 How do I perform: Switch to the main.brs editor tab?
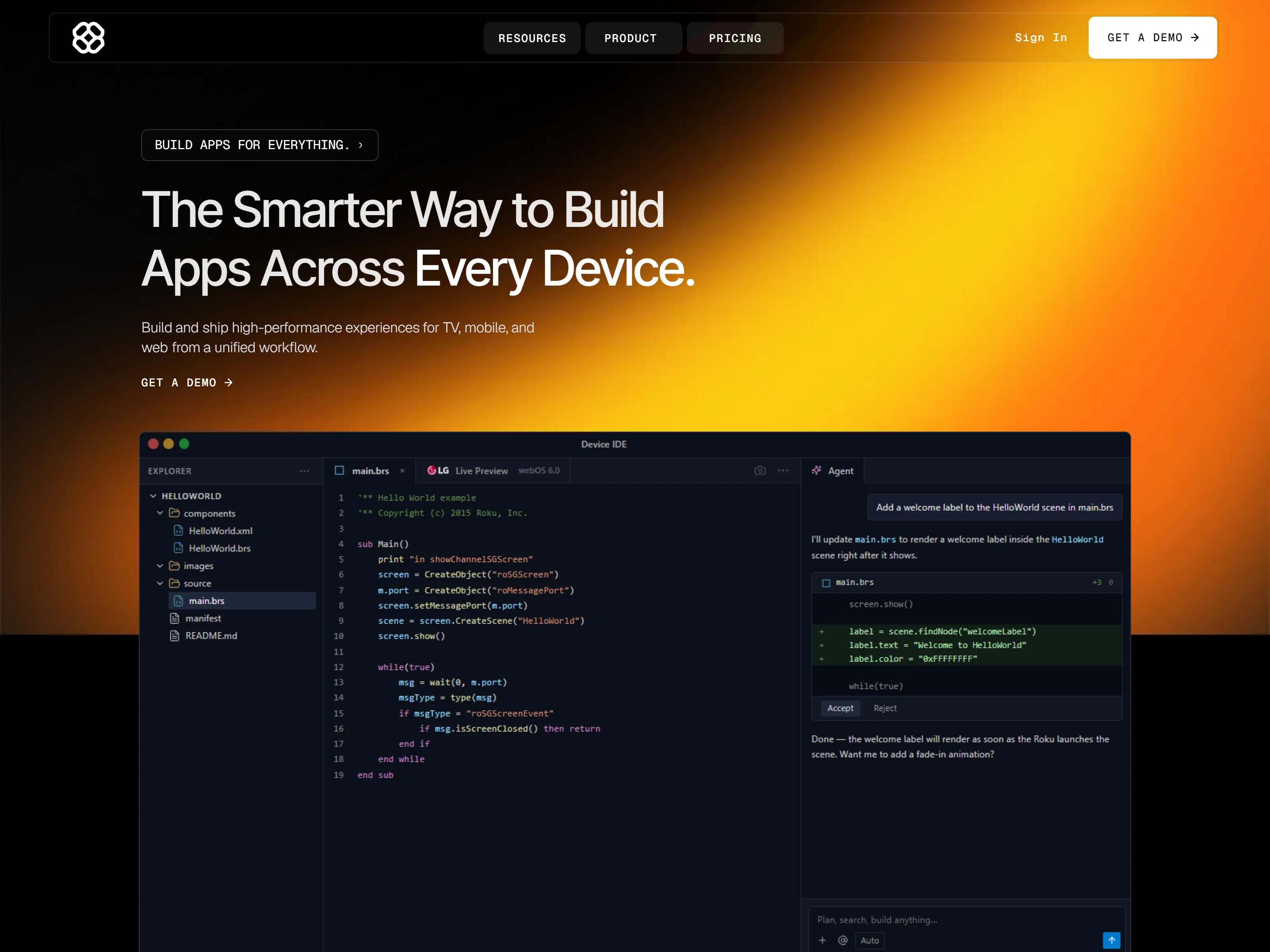coord(370,470)
